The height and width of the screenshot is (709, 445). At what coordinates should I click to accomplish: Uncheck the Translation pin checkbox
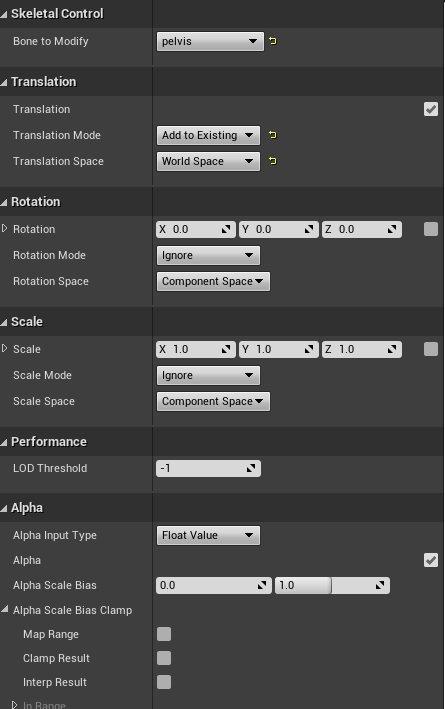[431, 109]
